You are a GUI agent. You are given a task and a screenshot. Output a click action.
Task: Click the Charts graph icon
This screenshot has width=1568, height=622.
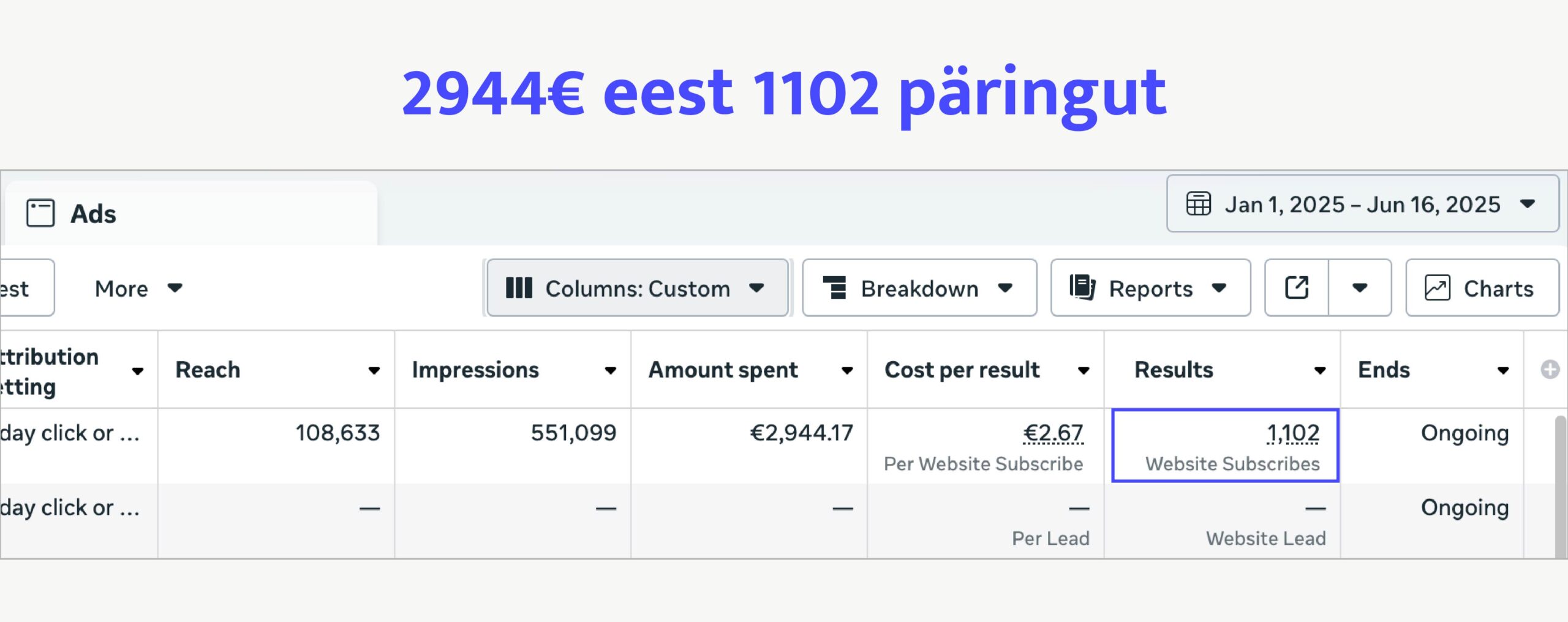pos(1437,288)
